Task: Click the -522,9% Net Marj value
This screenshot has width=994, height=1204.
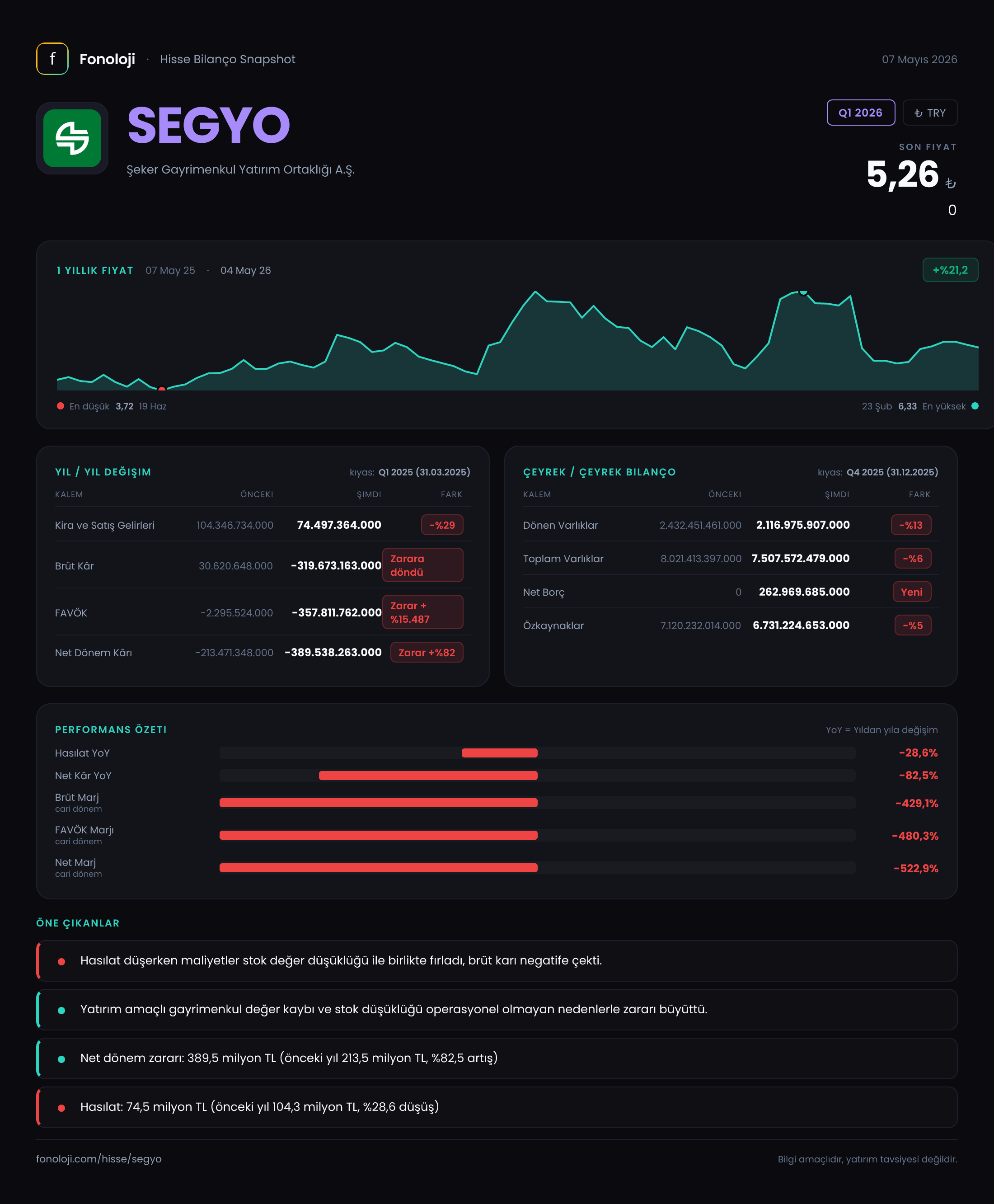Action: (x=916, y=868)
